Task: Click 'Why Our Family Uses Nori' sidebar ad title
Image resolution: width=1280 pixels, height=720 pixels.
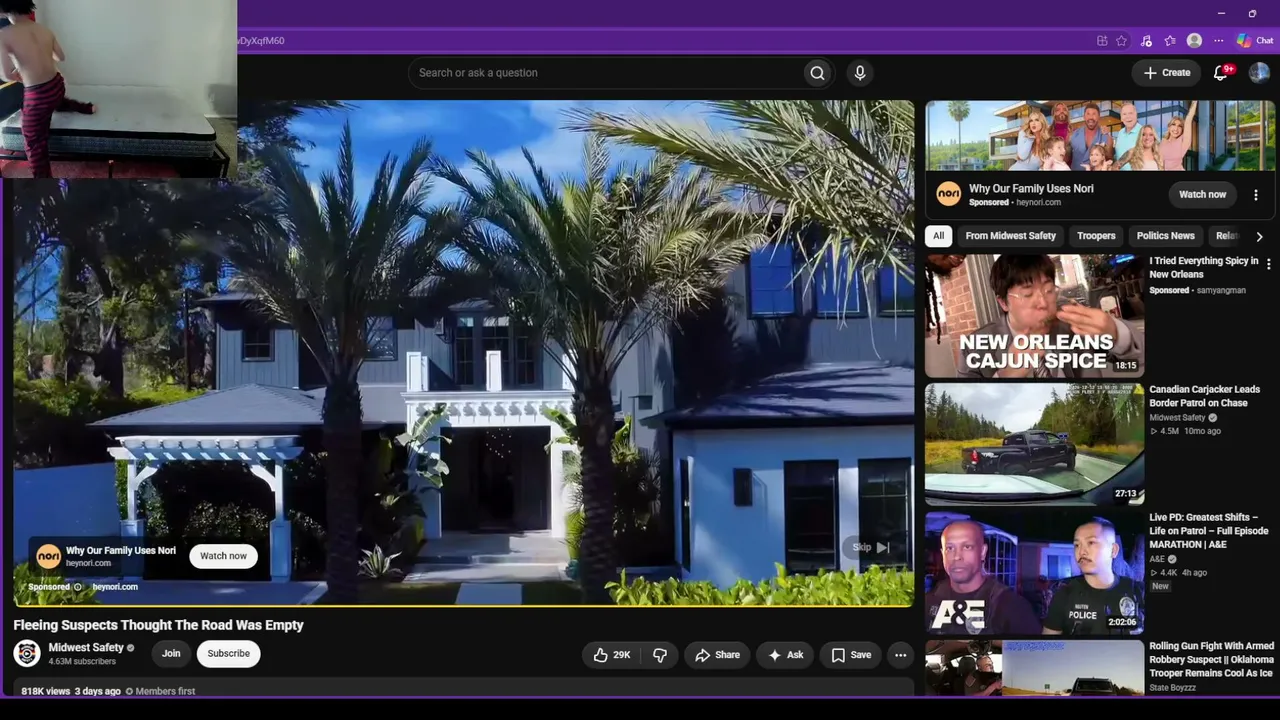Action: [1031, 188]
